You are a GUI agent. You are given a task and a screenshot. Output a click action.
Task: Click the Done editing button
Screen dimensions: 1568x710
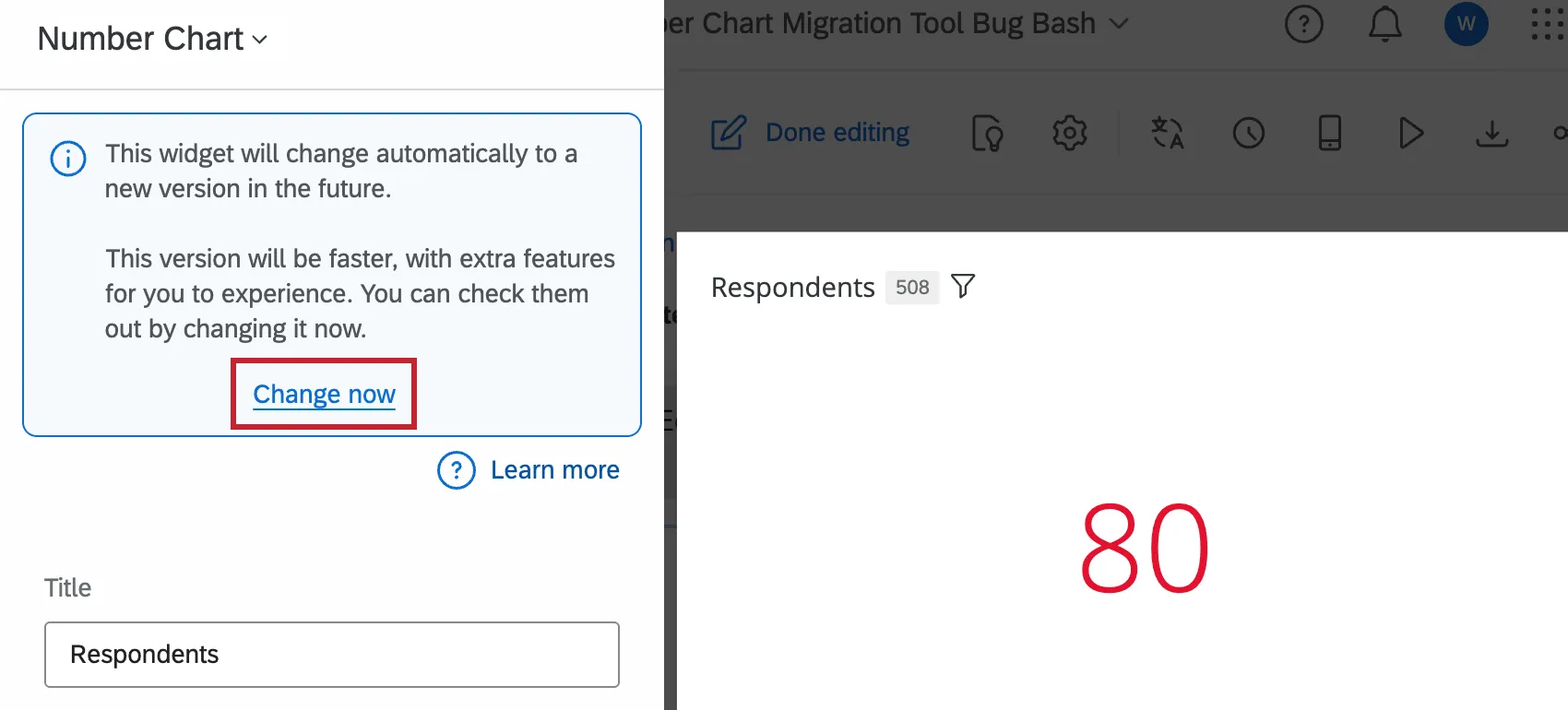pyautogui.click(x=836, y=132)
